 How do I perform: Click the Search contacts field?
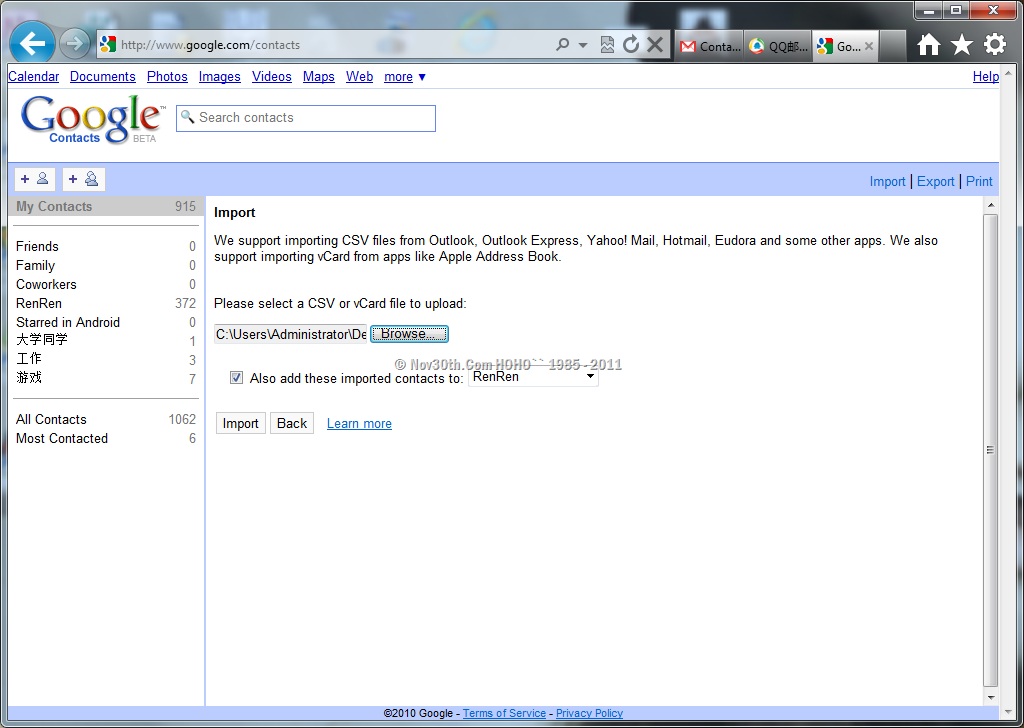[x=306, y=118]
